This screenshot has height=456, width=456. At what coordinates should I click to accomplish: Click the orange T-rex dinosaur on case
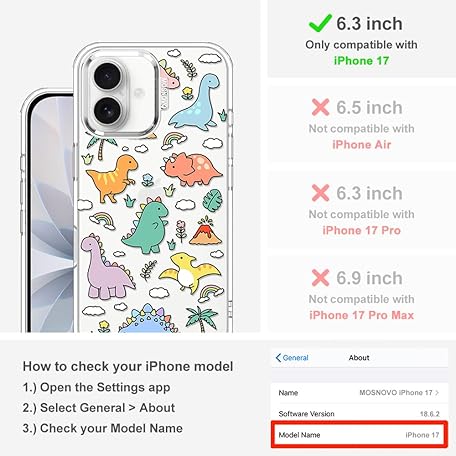(x=112, y=178)
